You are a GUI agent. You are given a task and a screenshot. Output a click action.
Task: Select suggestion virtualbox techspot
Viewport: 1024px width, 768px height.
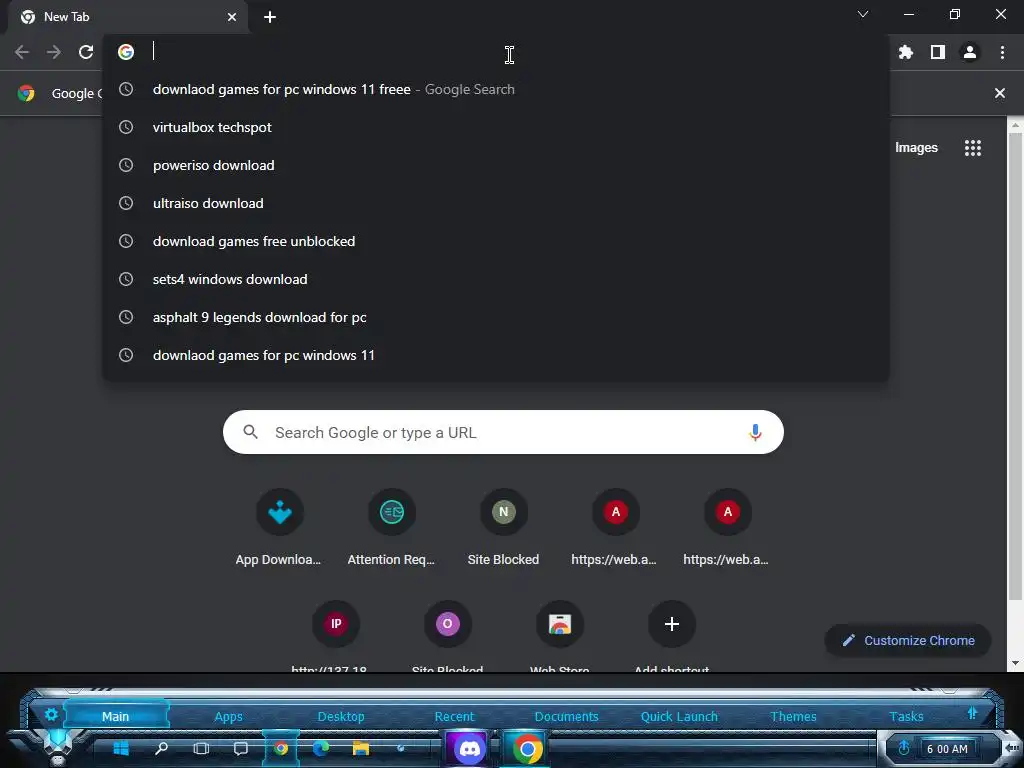pos(496,127)
